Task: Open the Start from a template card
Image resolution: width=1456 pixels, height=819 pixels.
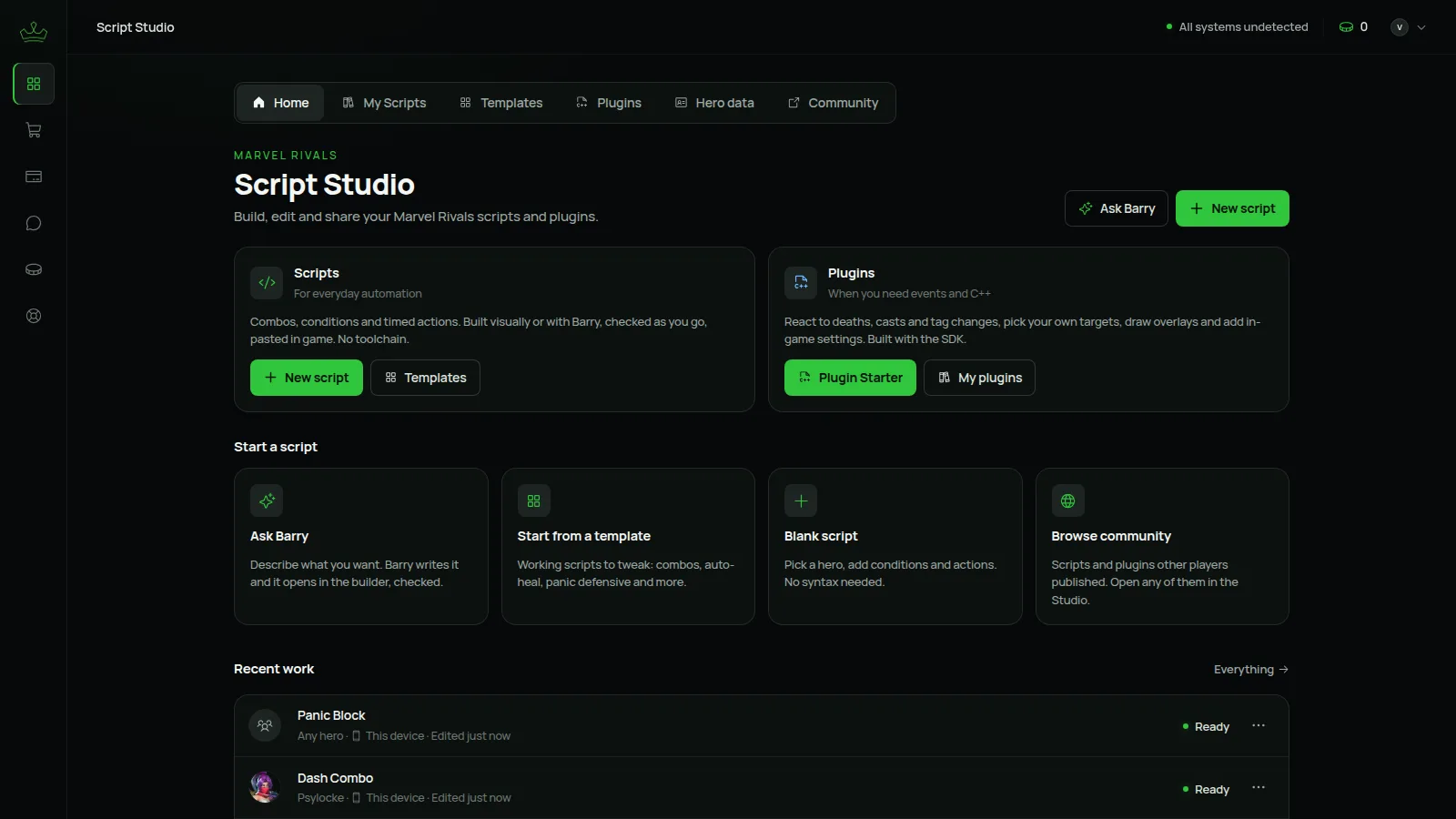Action: (x=628, y=546)
